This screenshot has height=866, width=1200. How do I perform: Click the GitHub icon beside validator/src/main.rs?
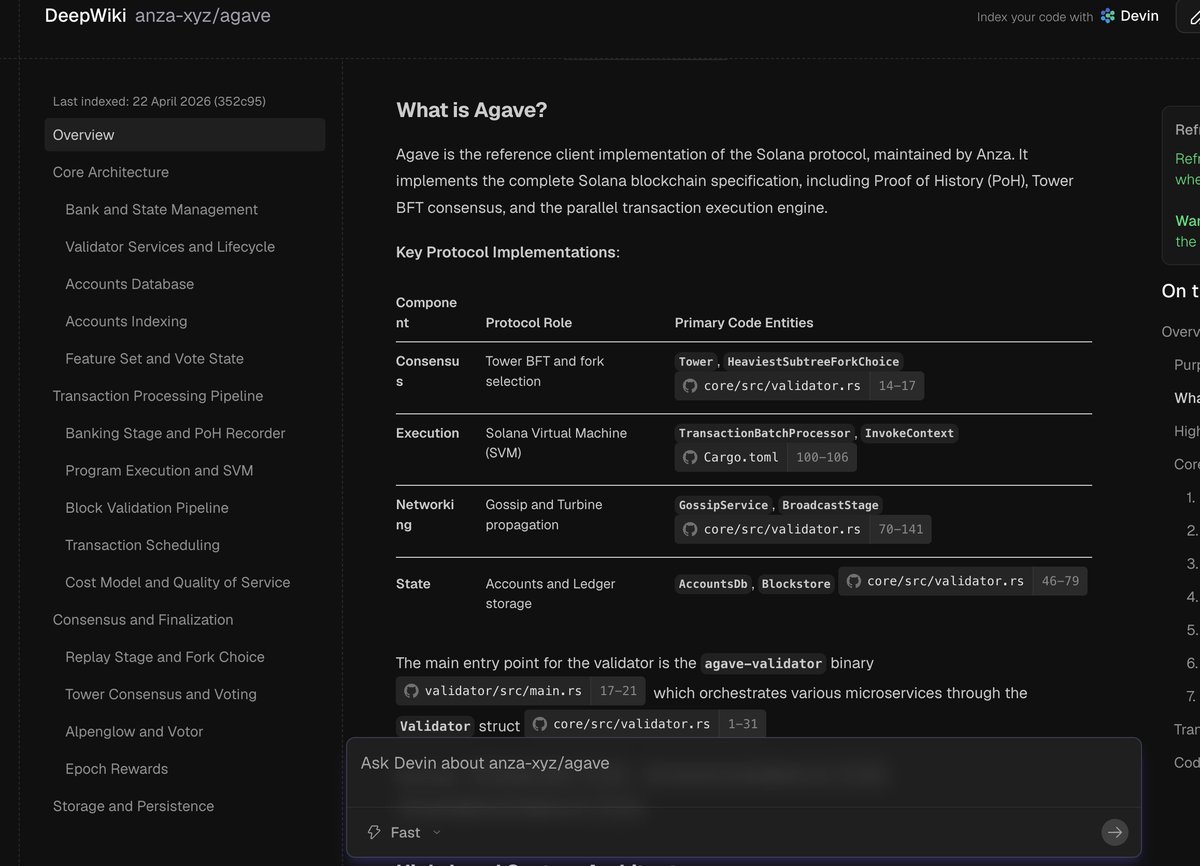(410, 690)
